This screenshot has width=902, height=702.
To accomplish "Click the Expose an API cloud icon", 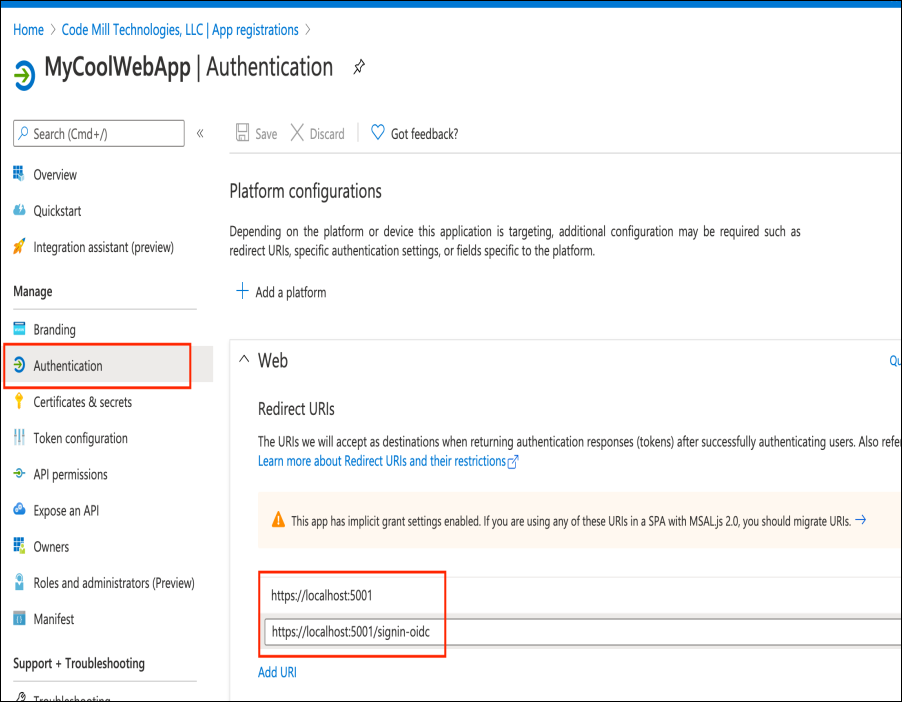I will 19,510.
